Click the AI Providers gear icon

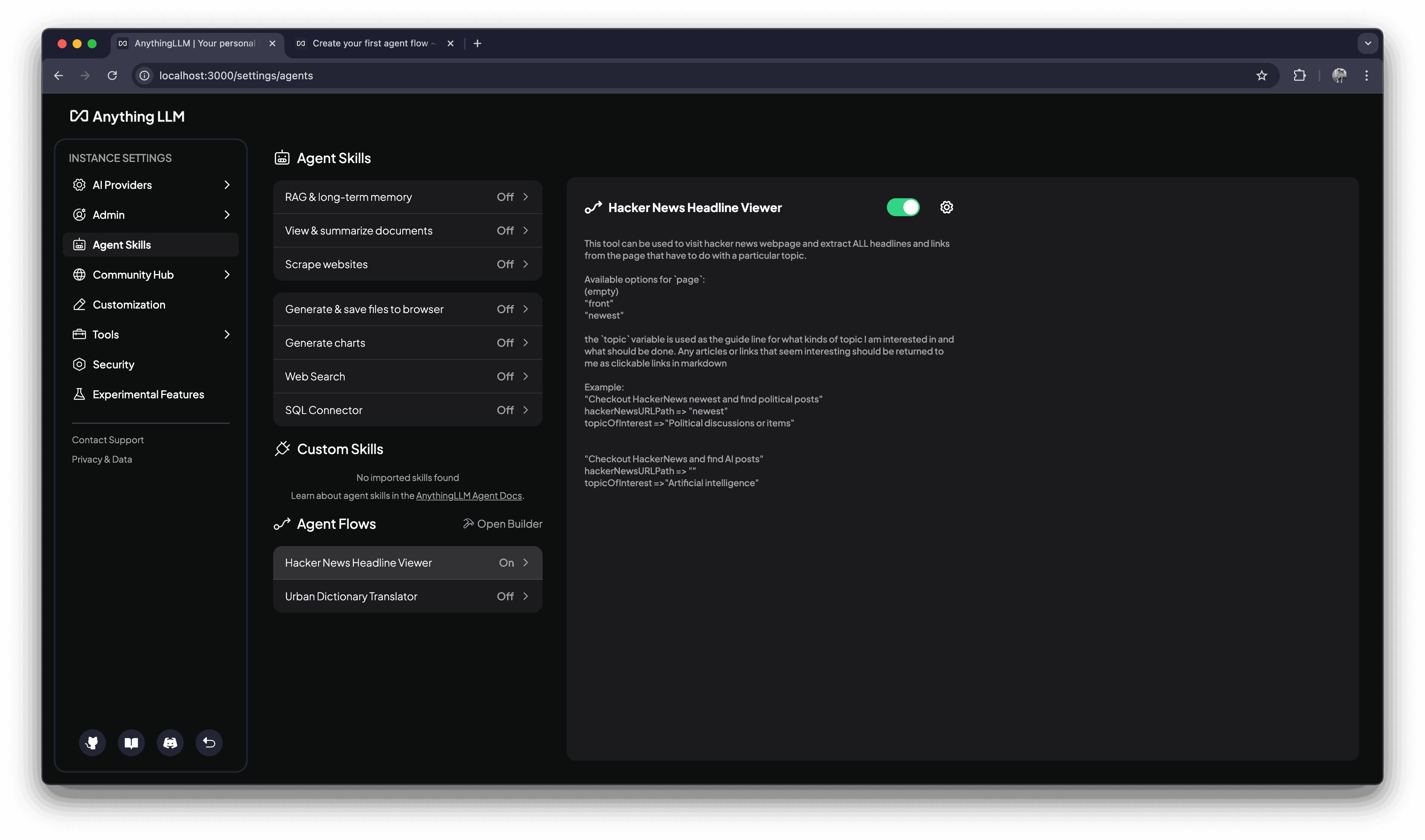coord(79,185)
